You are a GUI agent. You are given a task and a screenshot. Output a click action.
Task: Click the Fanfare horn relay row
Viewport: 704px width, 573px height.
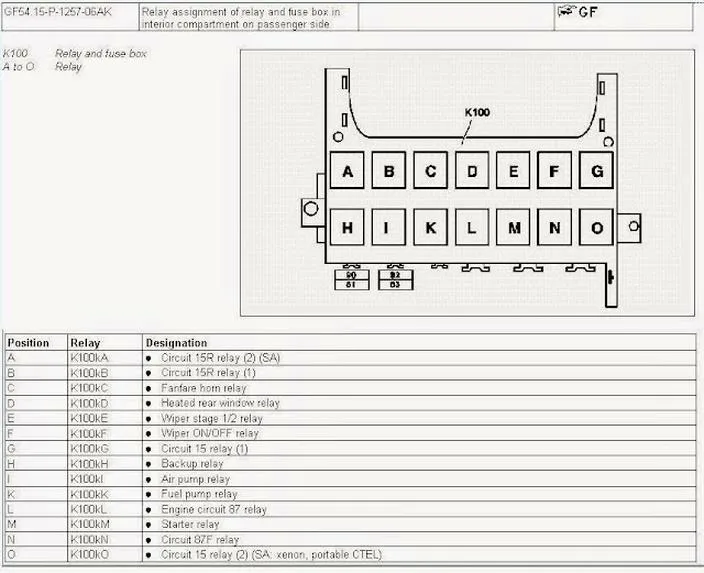(351, 388)
